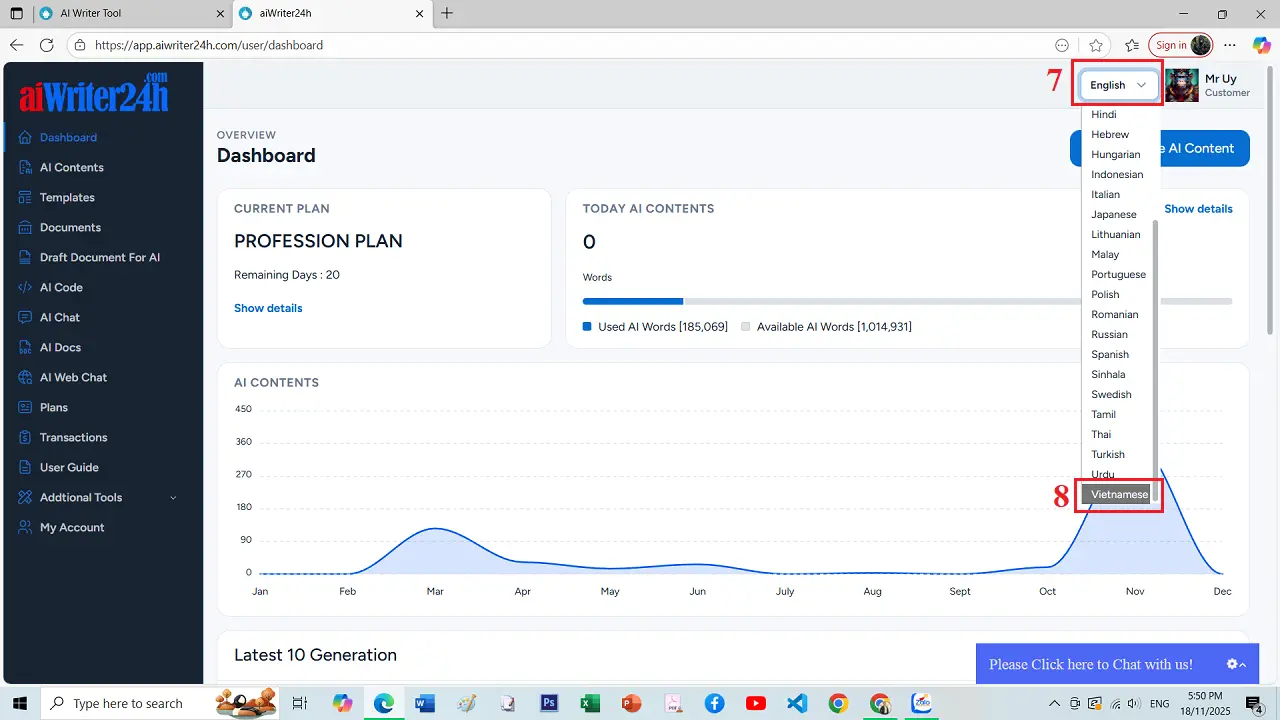Open the English language dropdown
This screenshot has width=1280, height=720.
point(1116,85)
